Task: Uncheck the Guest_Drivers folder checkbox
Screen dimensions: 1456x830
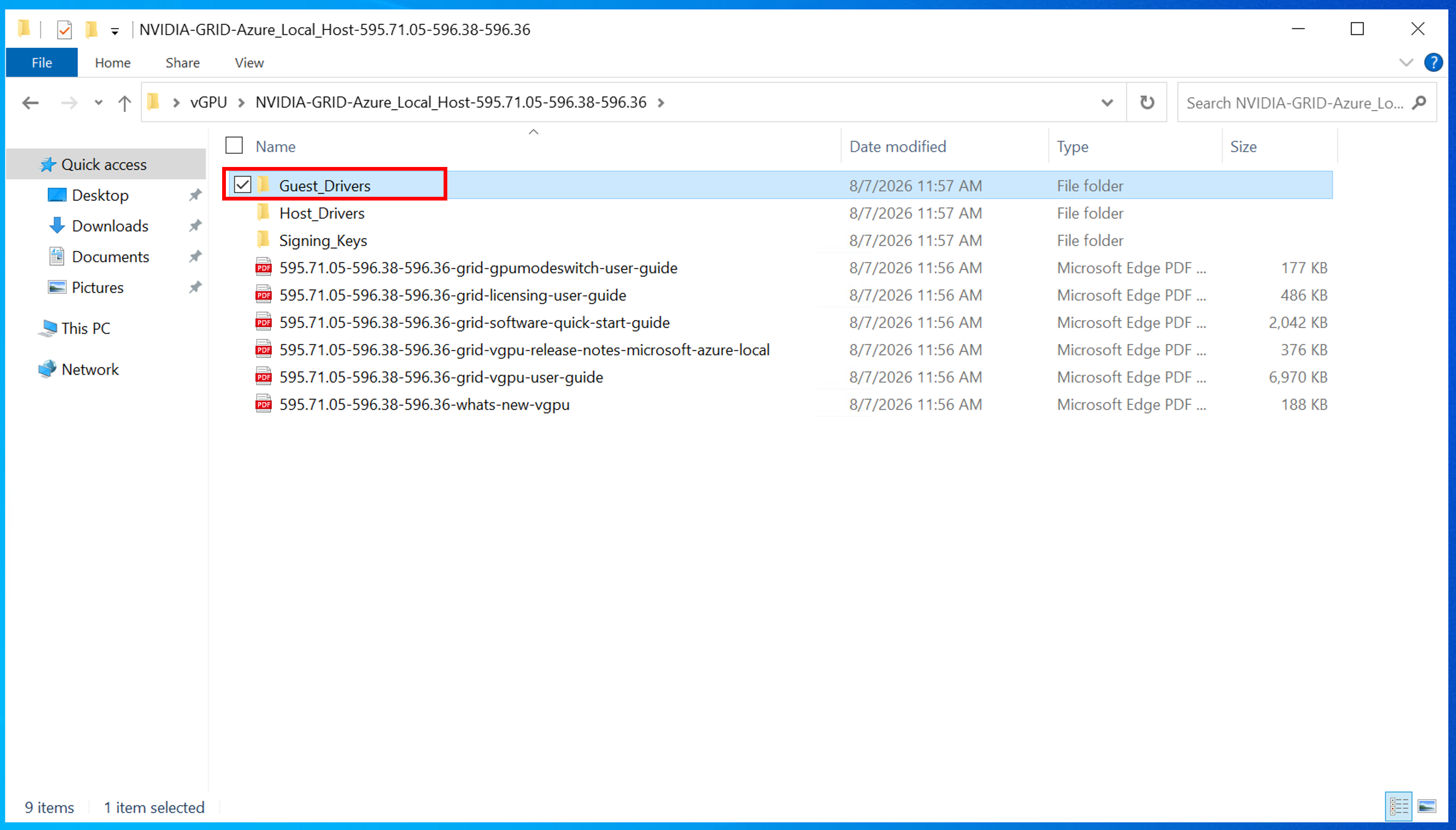Action: (243, 185)
